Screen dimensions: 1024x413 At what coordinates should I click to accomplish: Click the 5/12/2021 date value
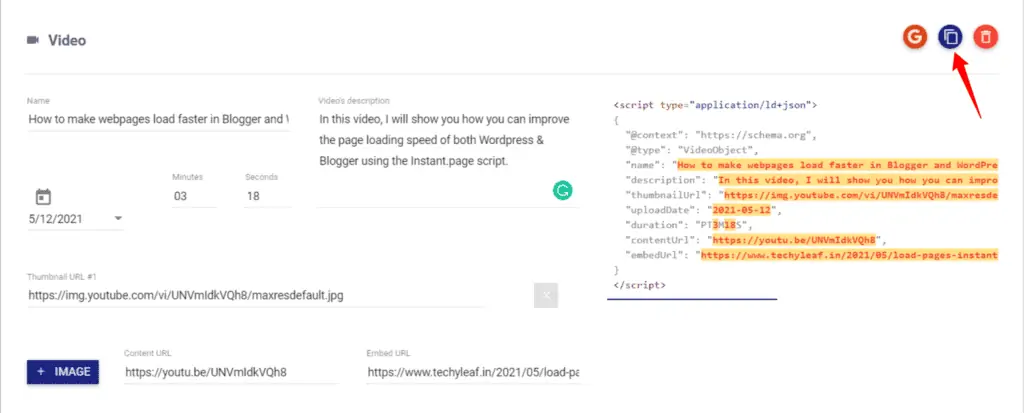(56, 219)
